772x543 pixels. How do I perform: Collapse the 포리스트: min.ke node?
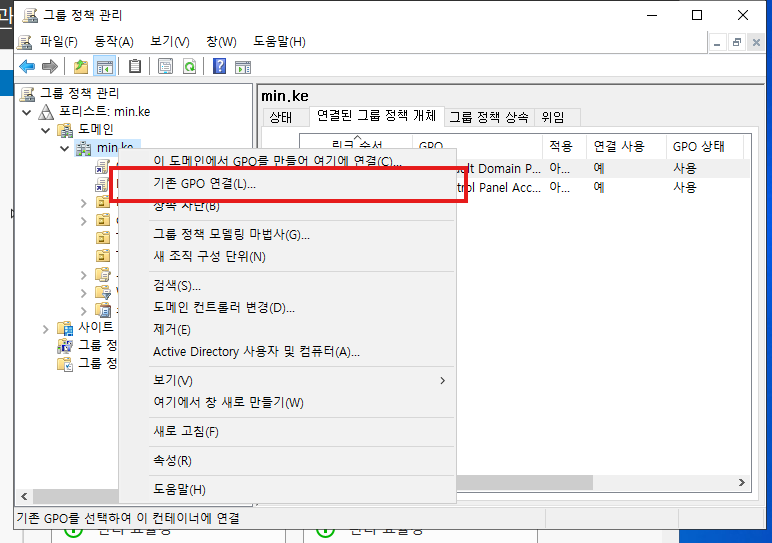[27, 112]
